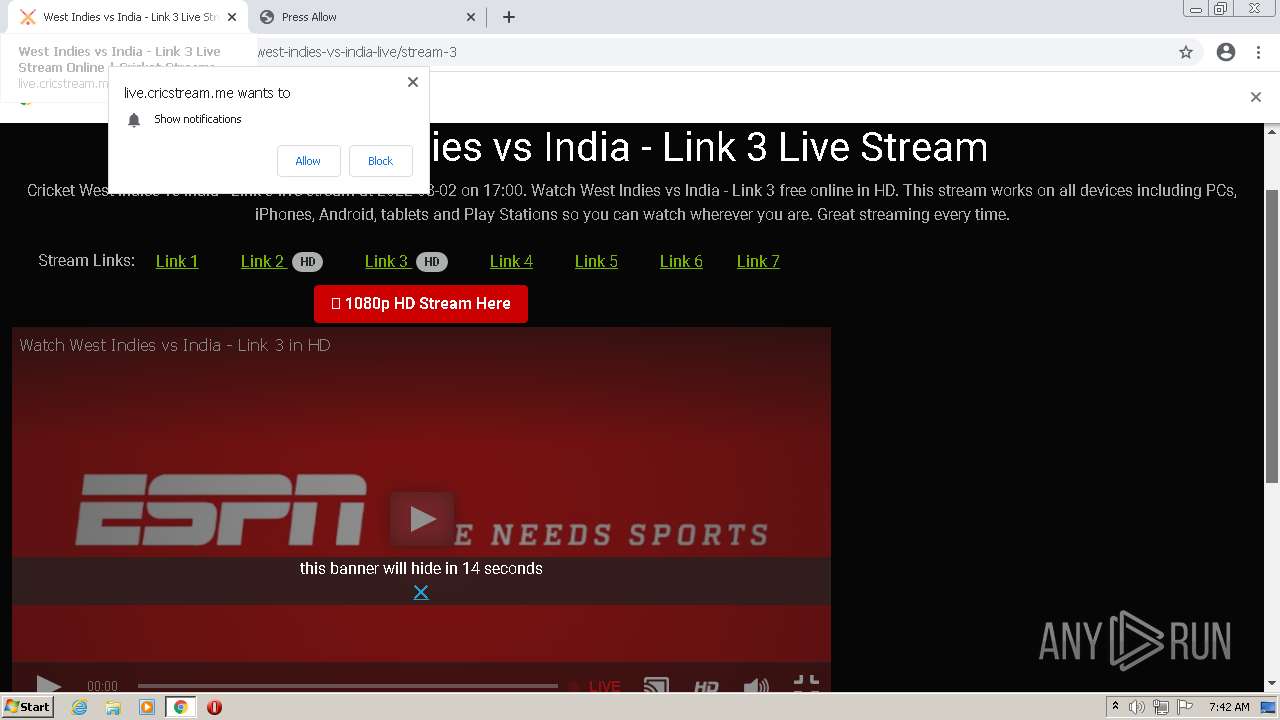Screen dimensions: 1280x720
Task: Open the Windows Start menu
Action: 27,707
